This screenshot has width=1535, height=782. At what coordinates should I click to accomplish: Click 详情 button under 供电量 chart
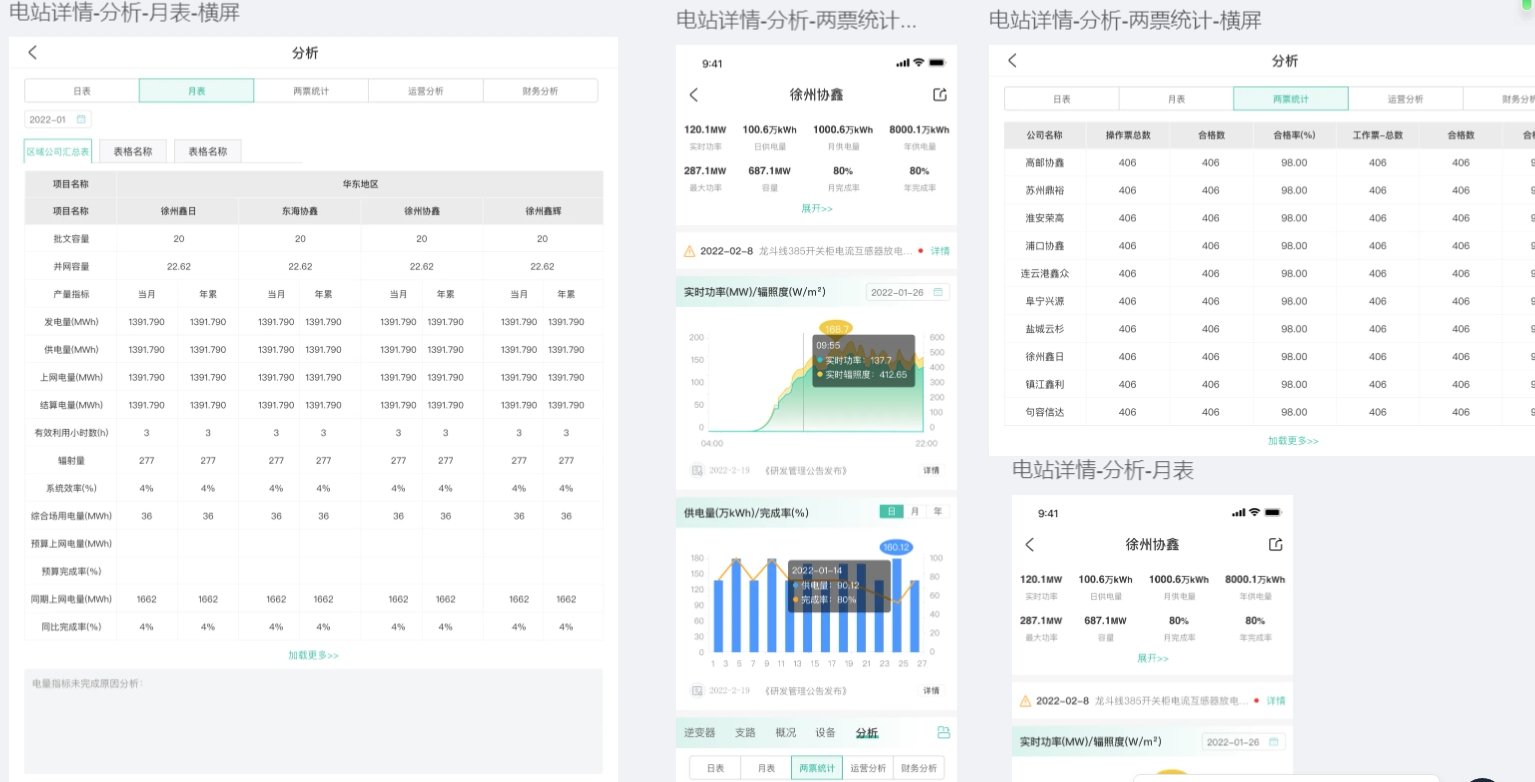[x=931, y=691]
